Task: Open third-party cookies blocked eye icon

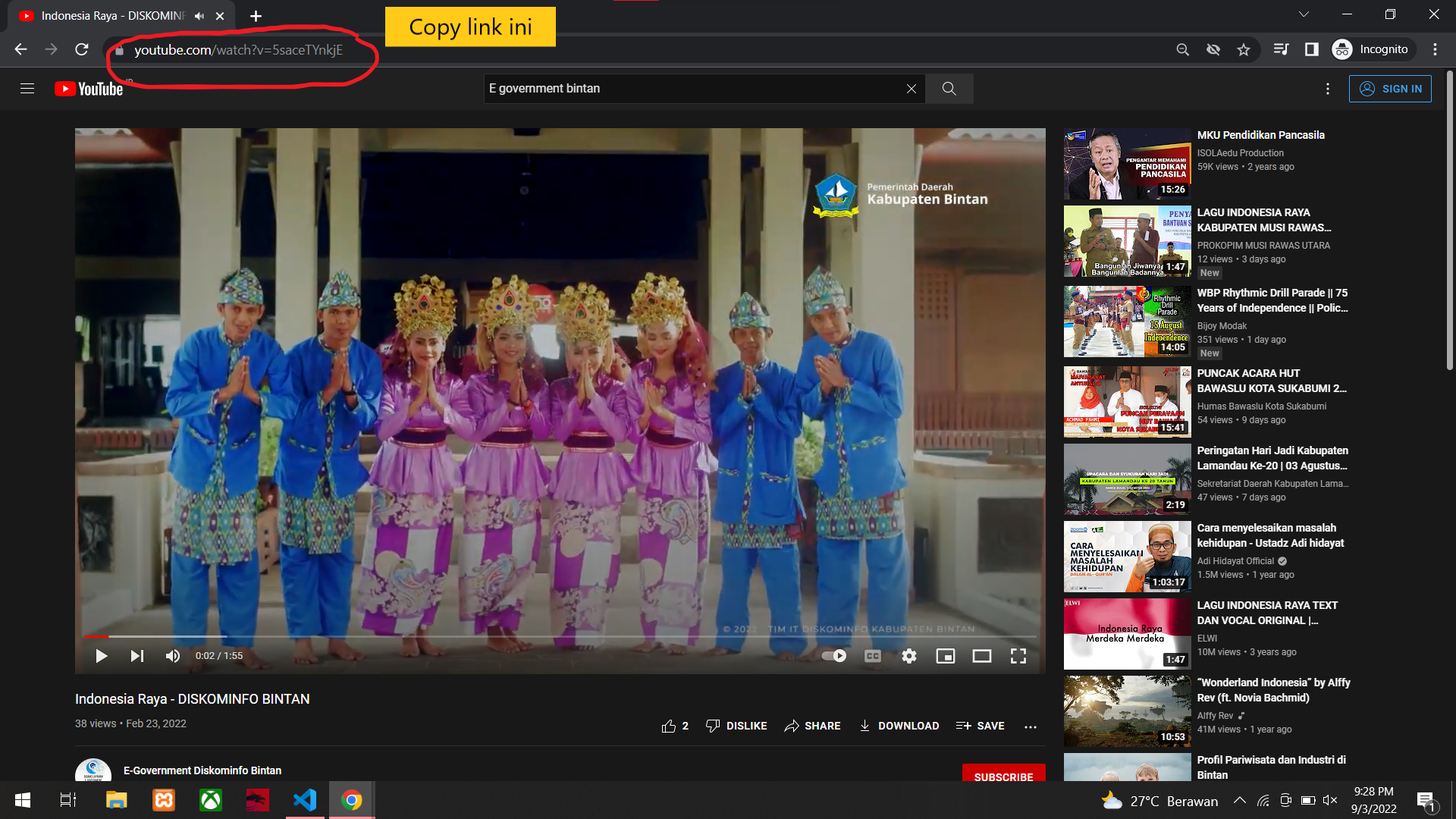Action: [x=1213, y=49]
